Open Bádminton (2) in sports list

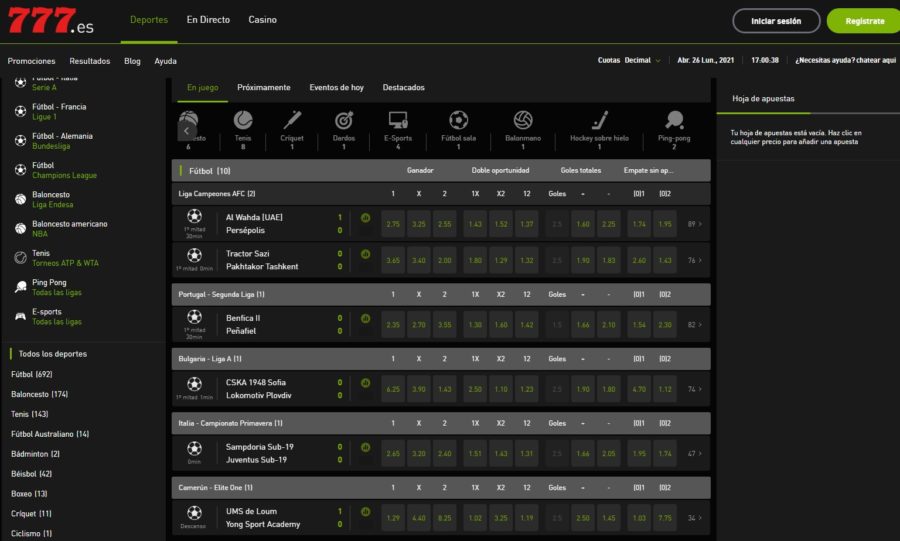click(x=35, y=454)
